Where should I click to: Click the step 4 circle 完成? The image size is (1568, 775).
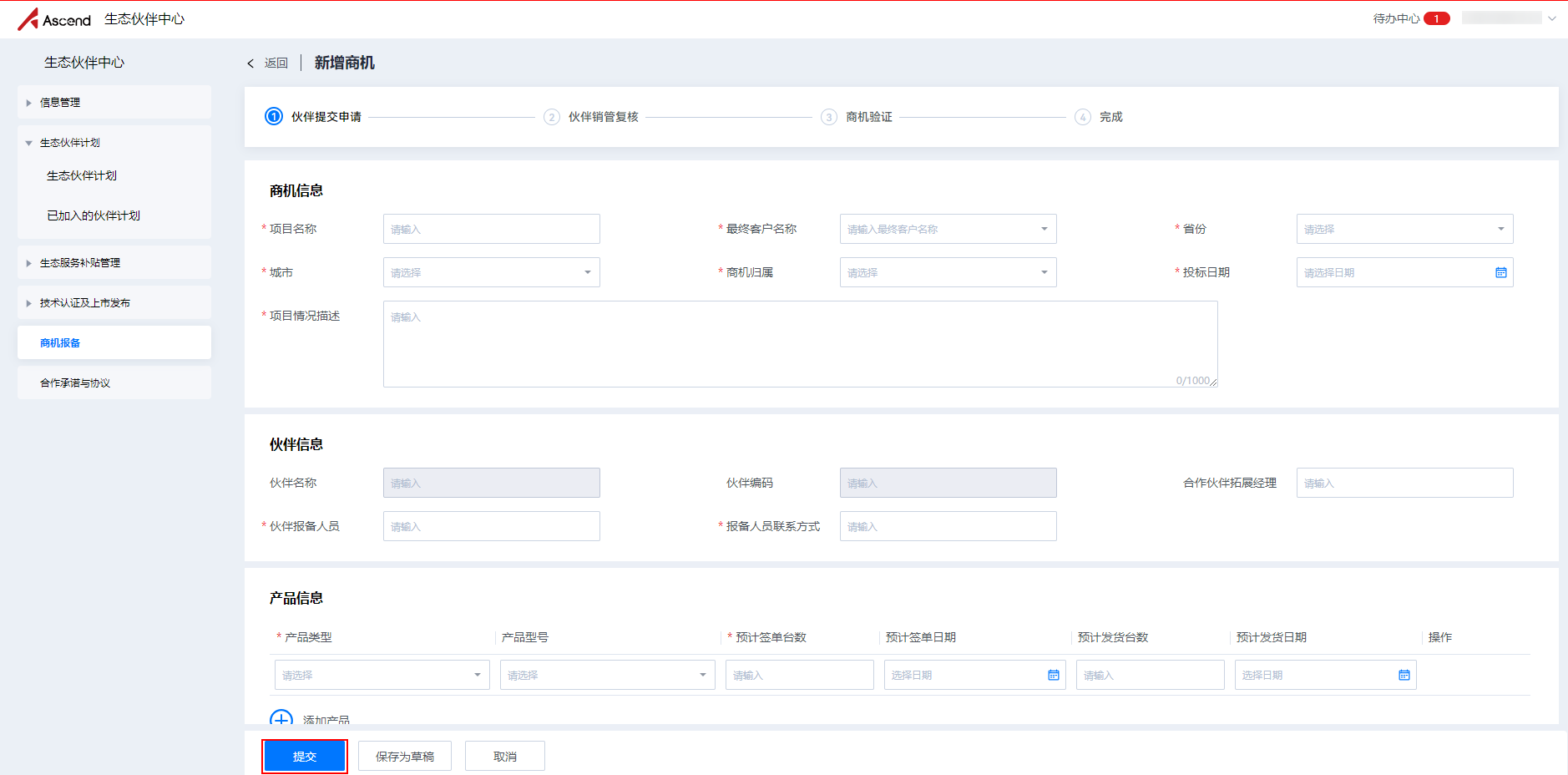[1083, 117]
